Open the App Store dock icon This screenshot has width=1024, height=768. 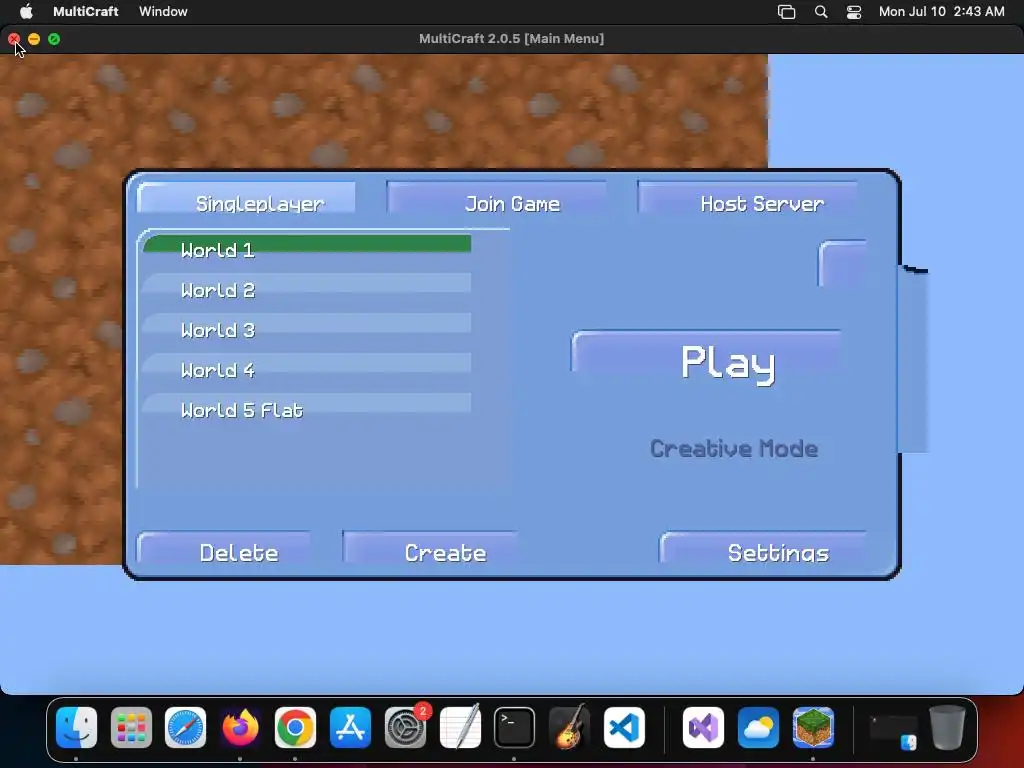point(350,728)
